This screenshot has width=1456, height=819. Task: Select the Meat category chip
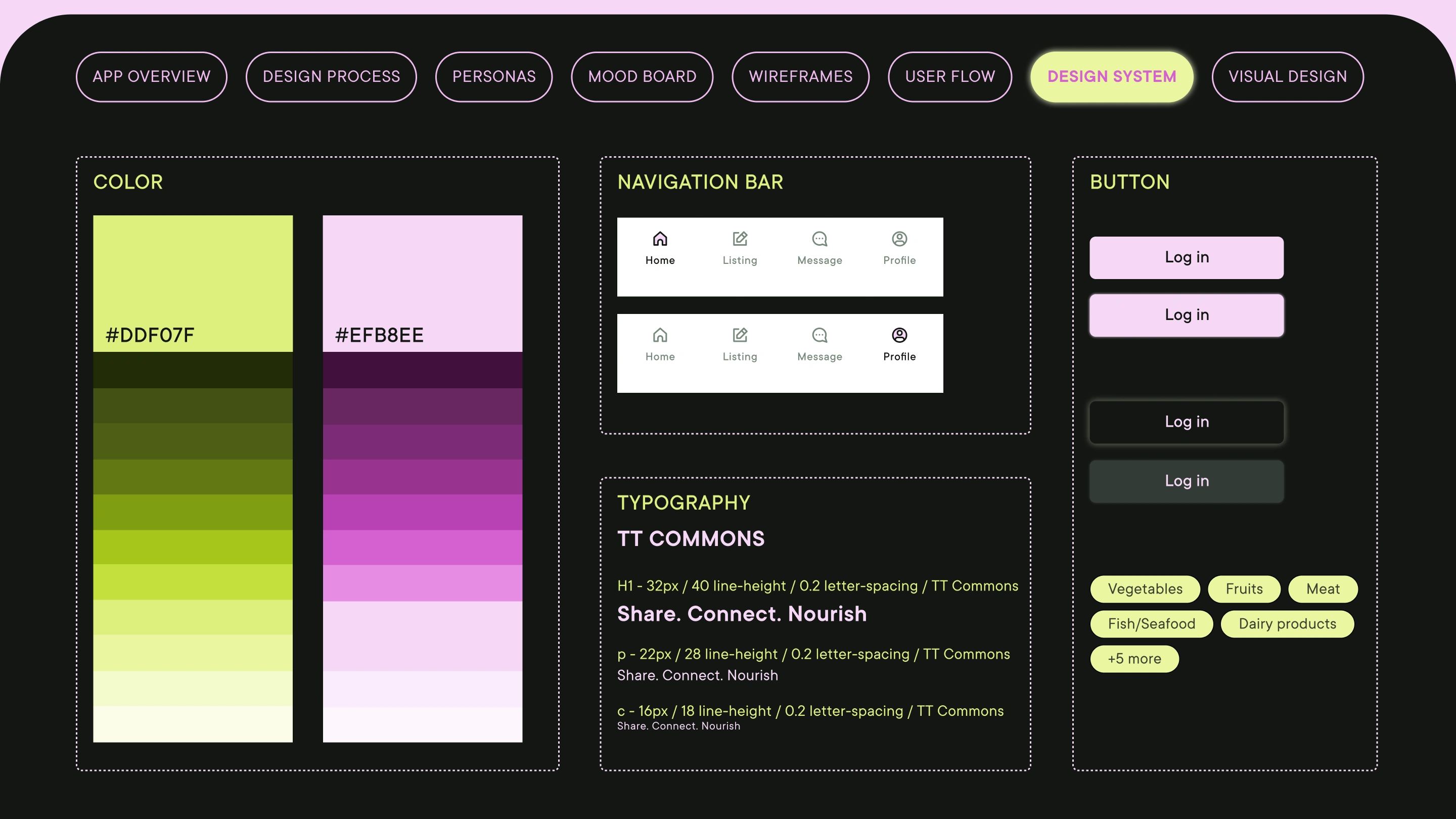pyautogui.click(x=1323, y=589)
